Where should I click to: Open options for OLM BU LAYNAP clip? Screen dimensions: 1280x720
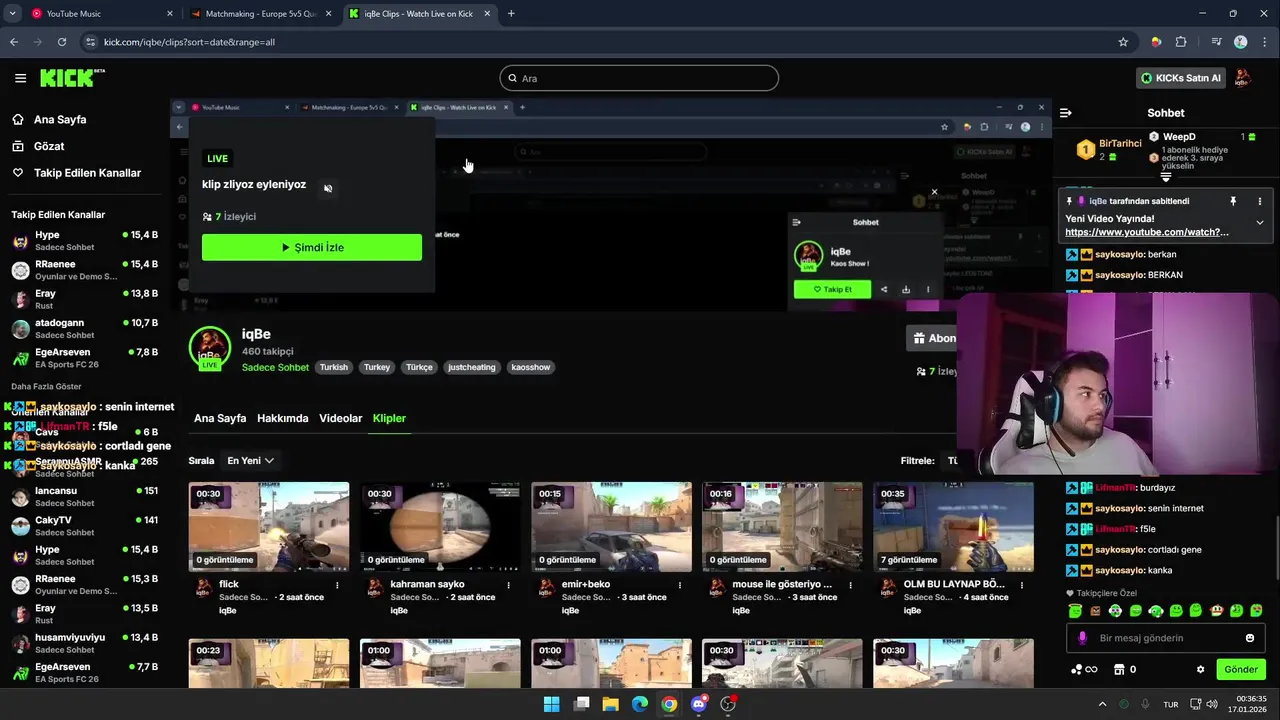point(1022,585)
